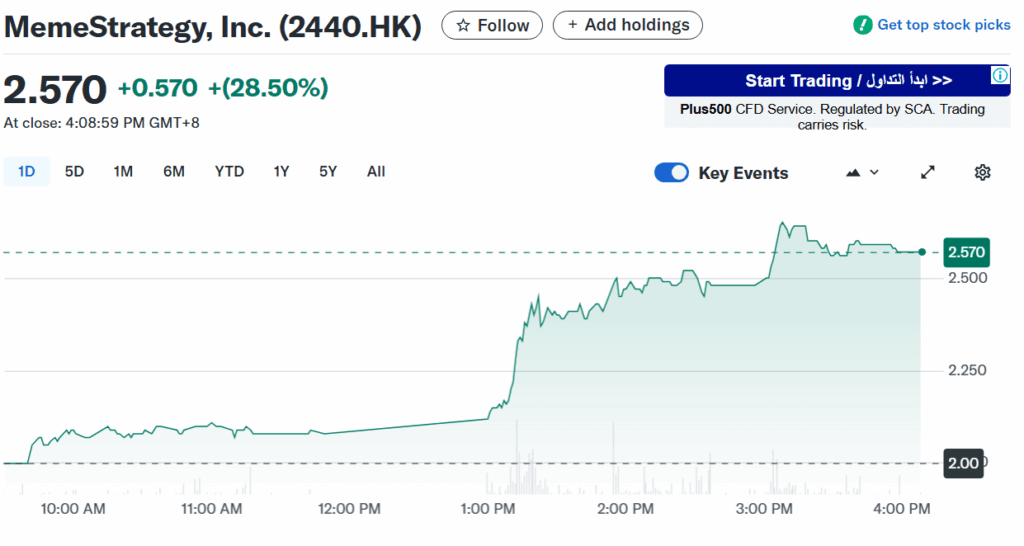Select the 5D time range tab

[74, 172]
